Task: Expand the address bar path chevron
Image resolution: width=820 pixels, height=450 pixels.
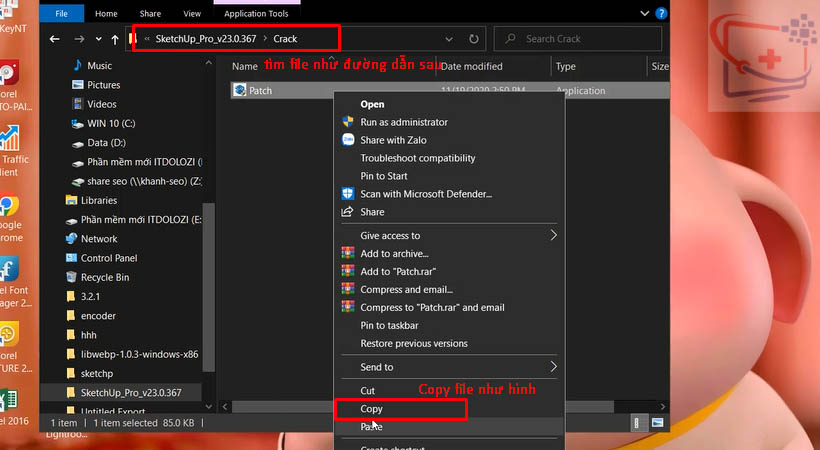Action: click(x=148, y=39)
